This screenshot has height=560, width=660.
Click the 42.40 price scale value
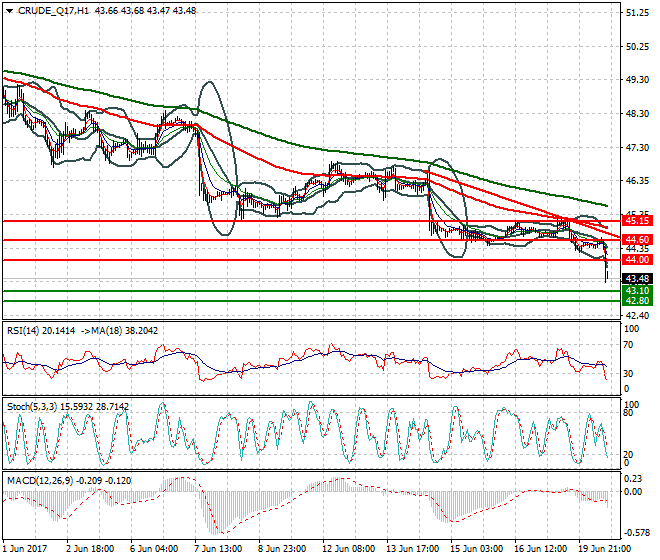point(637,315)
